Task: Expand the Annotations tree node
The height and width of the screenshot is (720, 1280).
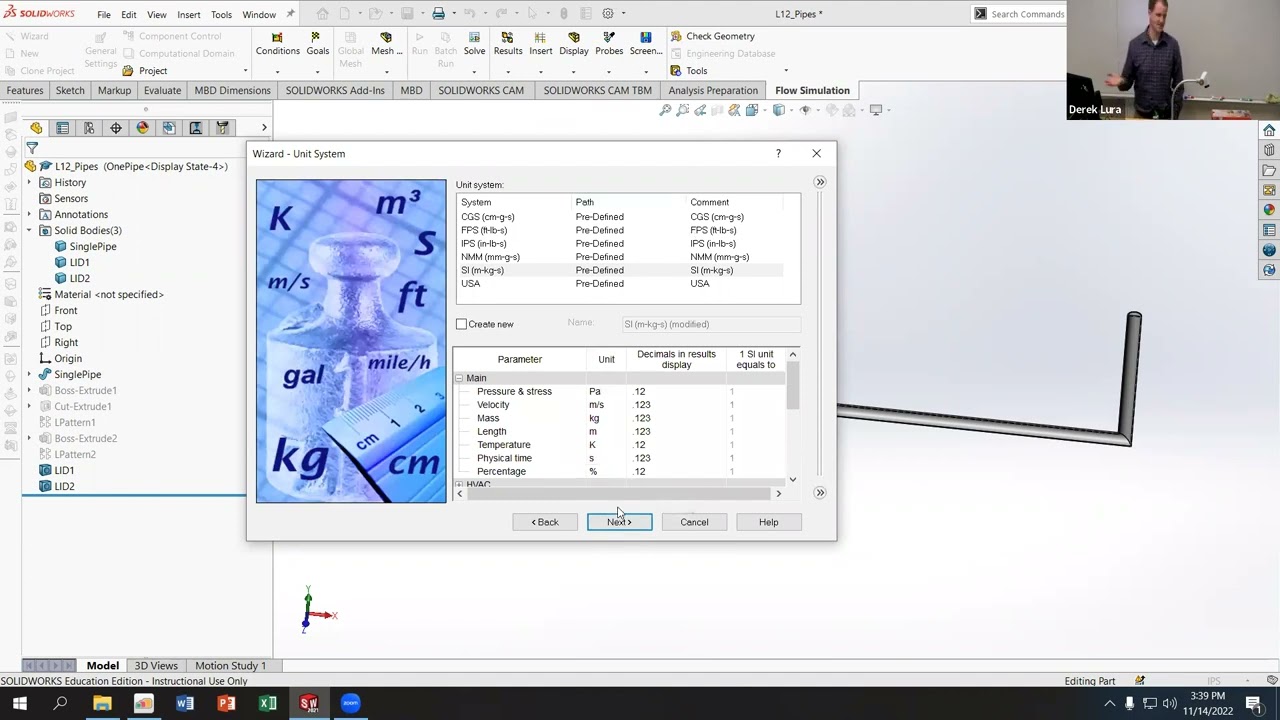Action: [x=29, y=214]
